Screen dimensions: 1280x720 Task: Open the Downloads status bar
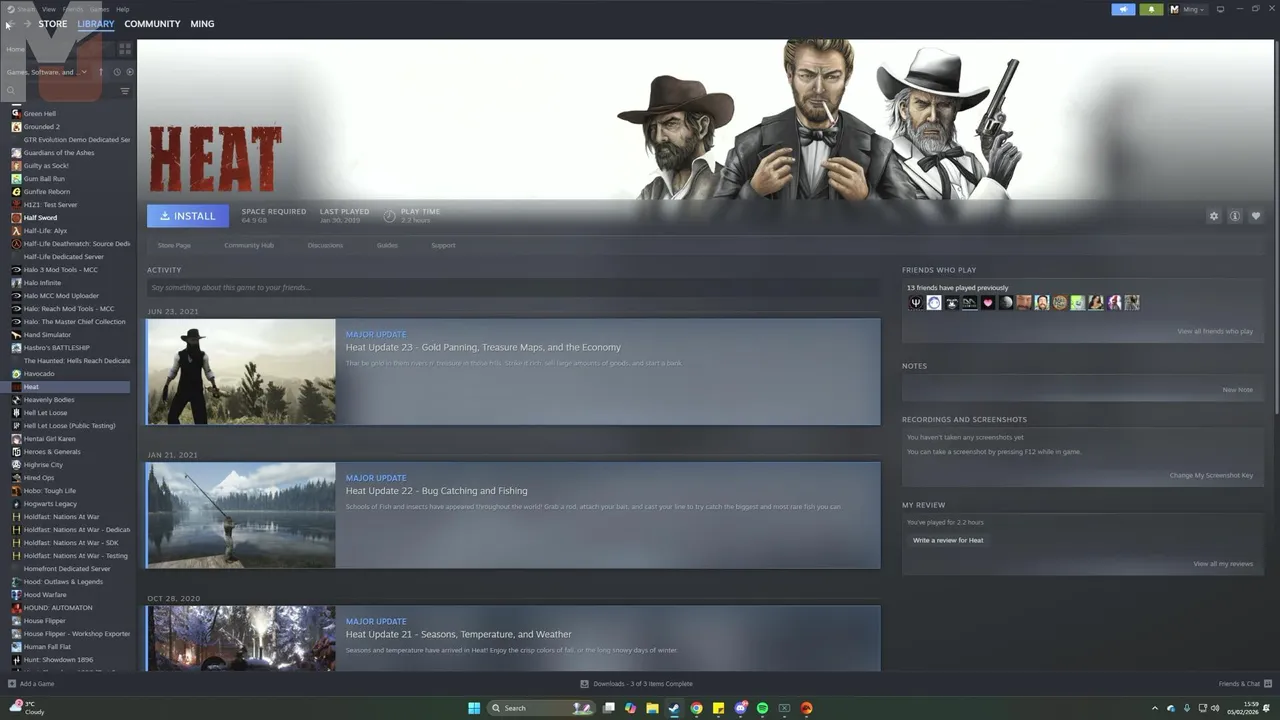click(636, 684)
